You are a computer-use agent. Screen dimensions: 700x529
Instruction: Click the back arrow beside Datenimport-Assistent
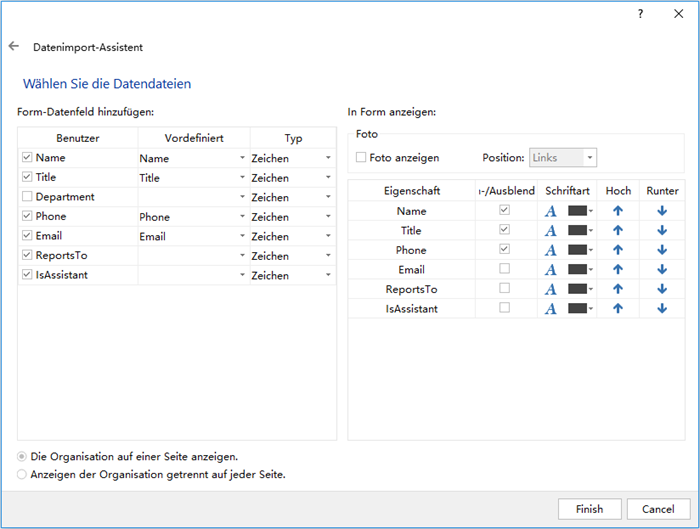pyautogui.click(x=14, y=47)
